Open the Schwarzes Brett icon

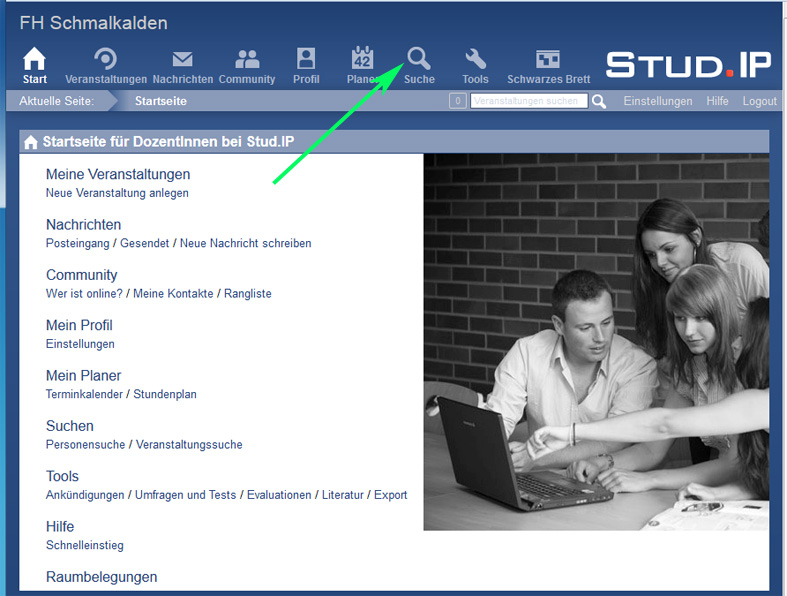(x=548, y=60)
